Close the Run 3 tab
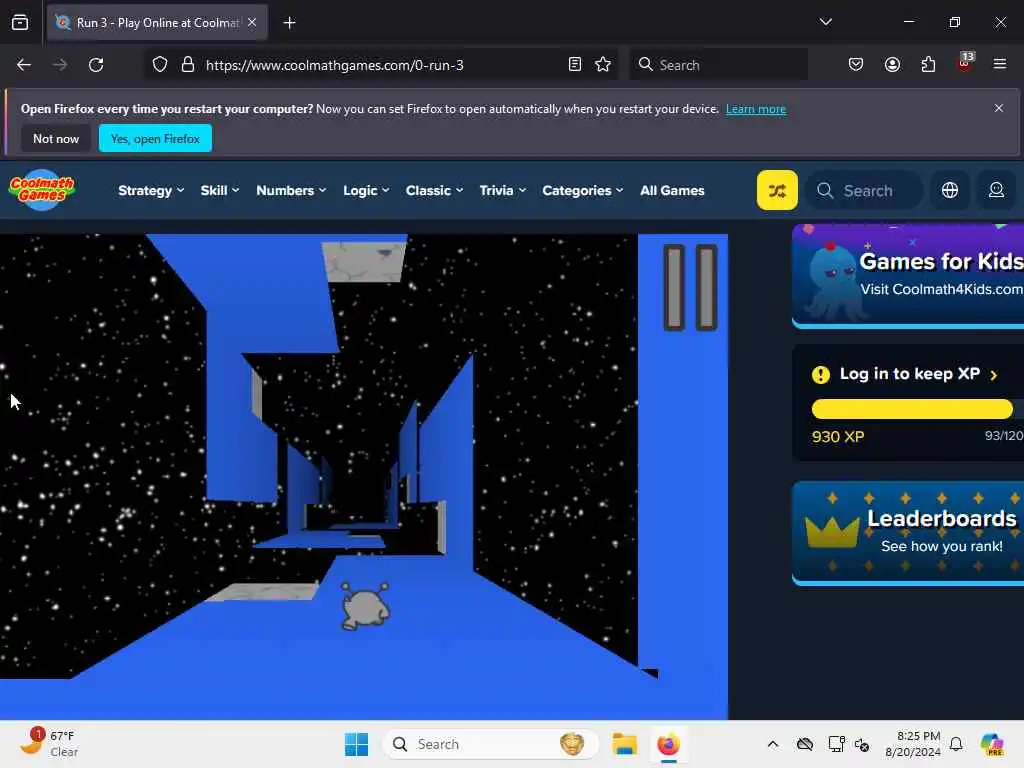Screen dimensions: 1024x768 (252, 22)
